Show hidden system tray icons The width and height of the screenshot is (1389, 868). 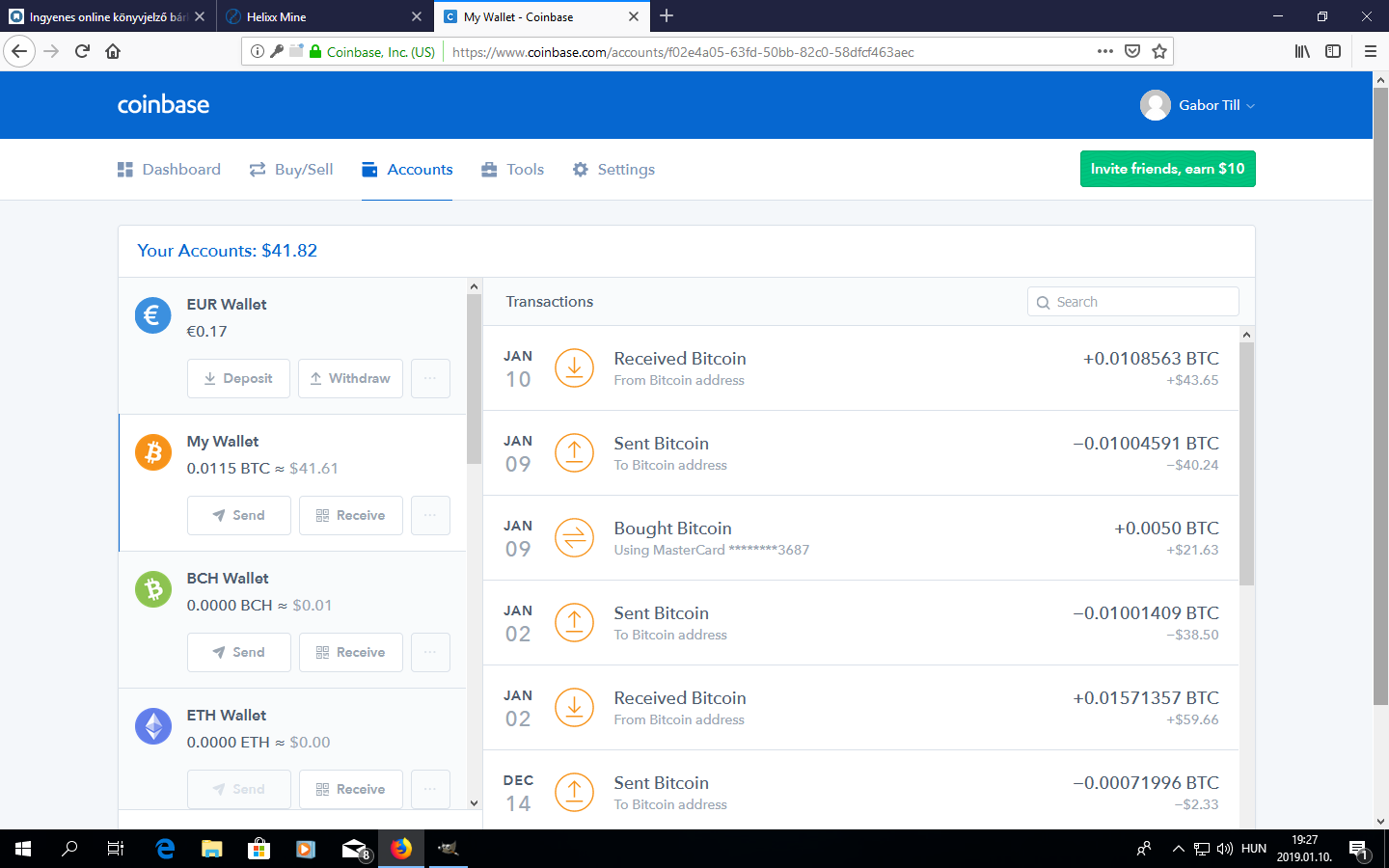pos(1178,849)
